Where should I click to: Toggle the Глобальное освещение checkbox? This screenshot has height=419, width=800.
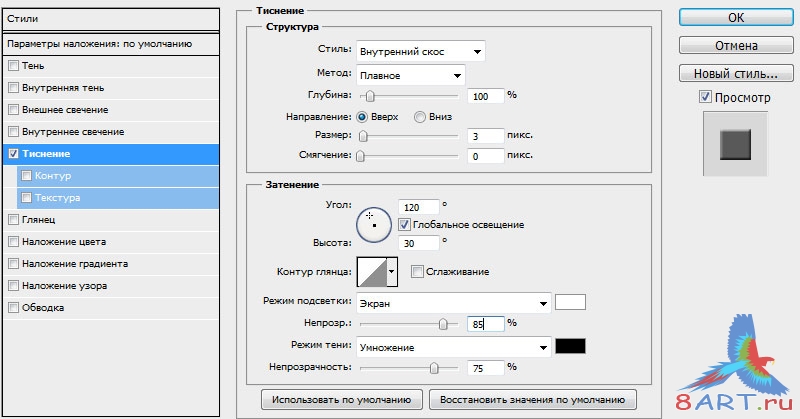tap(404, 225)
